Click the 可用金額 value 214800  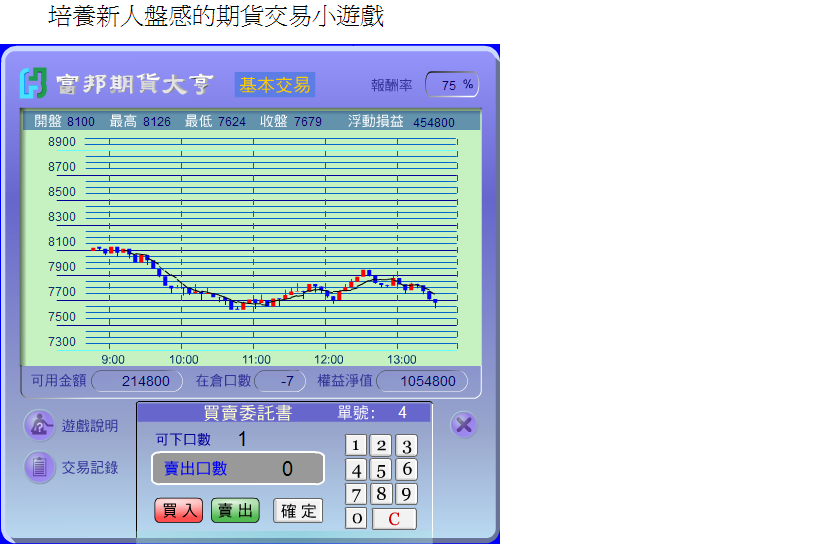[137, 381]
